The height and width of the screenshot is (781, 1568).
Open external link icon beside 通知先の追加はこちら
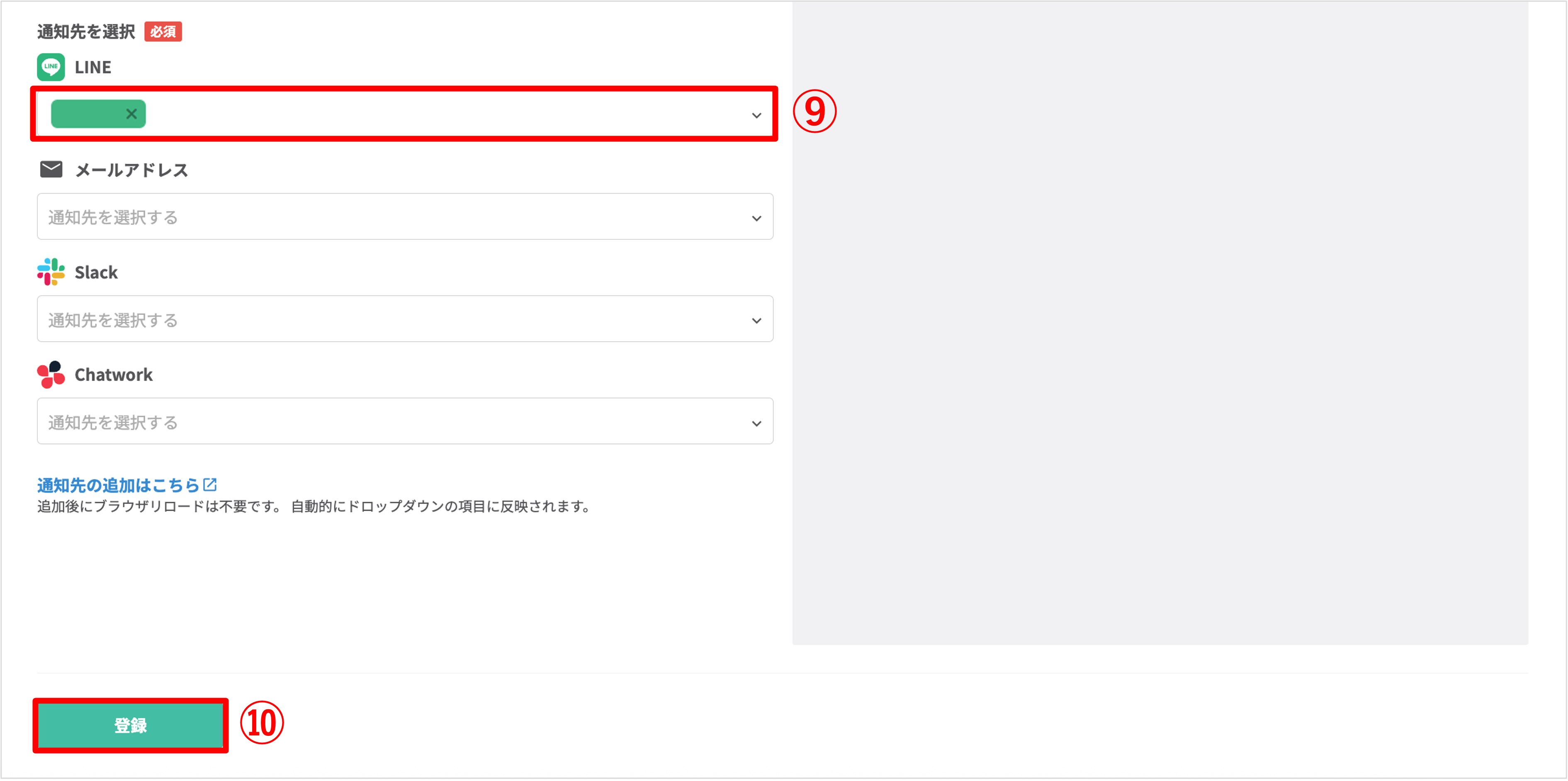(210, 484)
